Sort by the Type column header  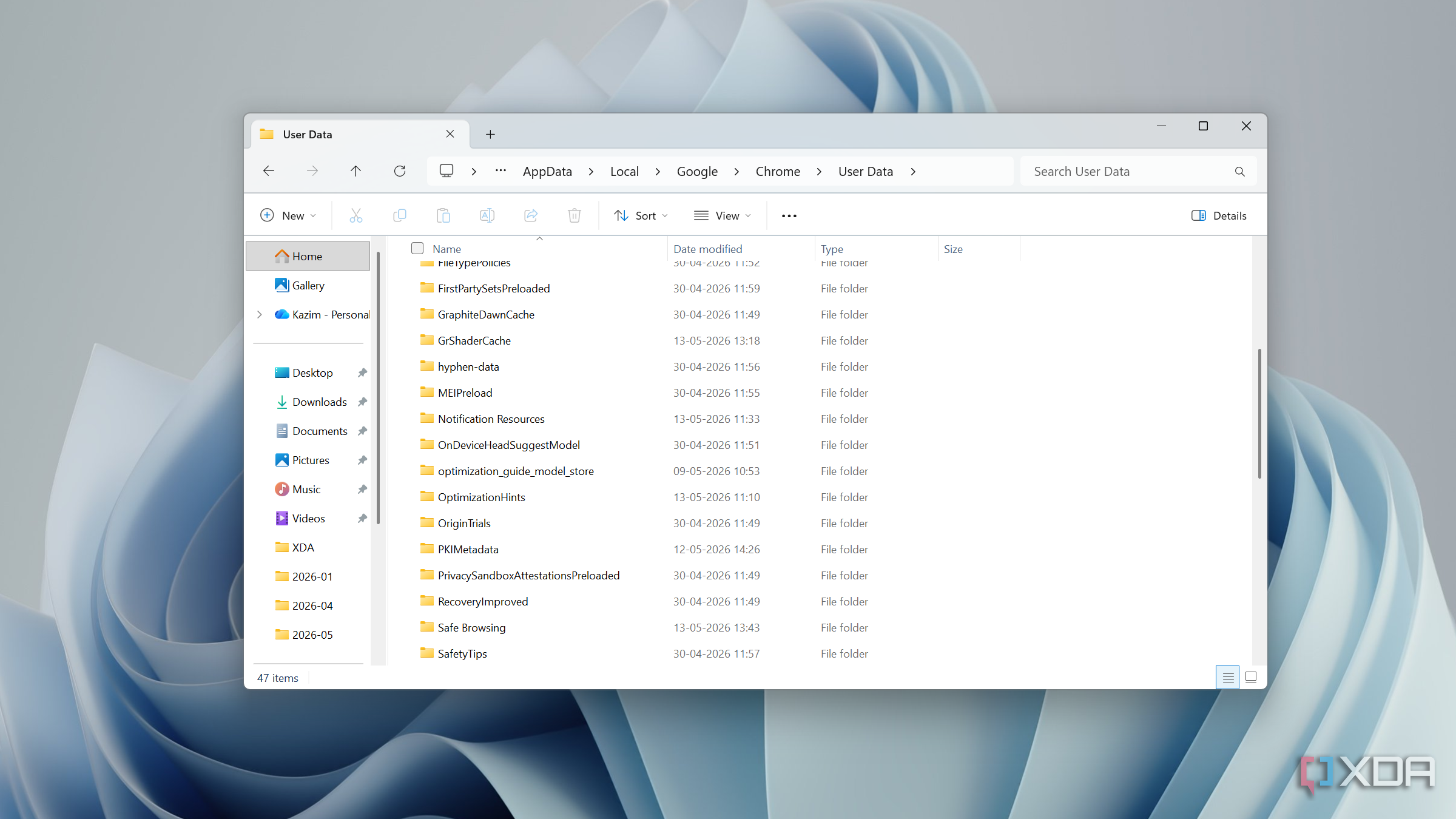coord(832,249)
